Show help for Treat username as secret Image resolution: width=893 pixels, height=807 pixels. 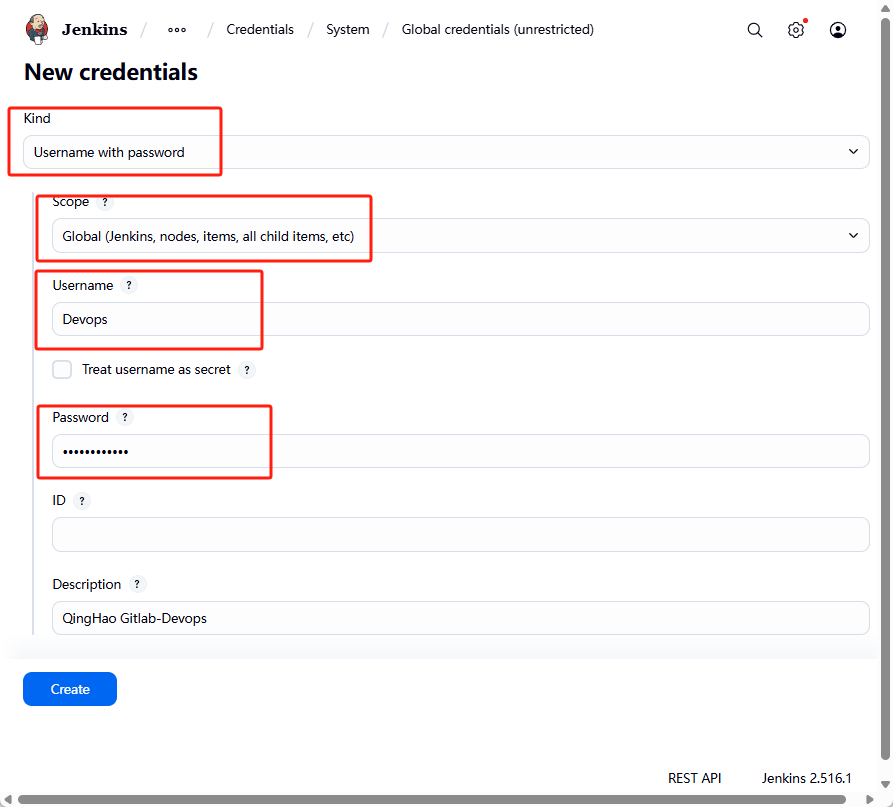pyautogui.click(x=247, y=370)
